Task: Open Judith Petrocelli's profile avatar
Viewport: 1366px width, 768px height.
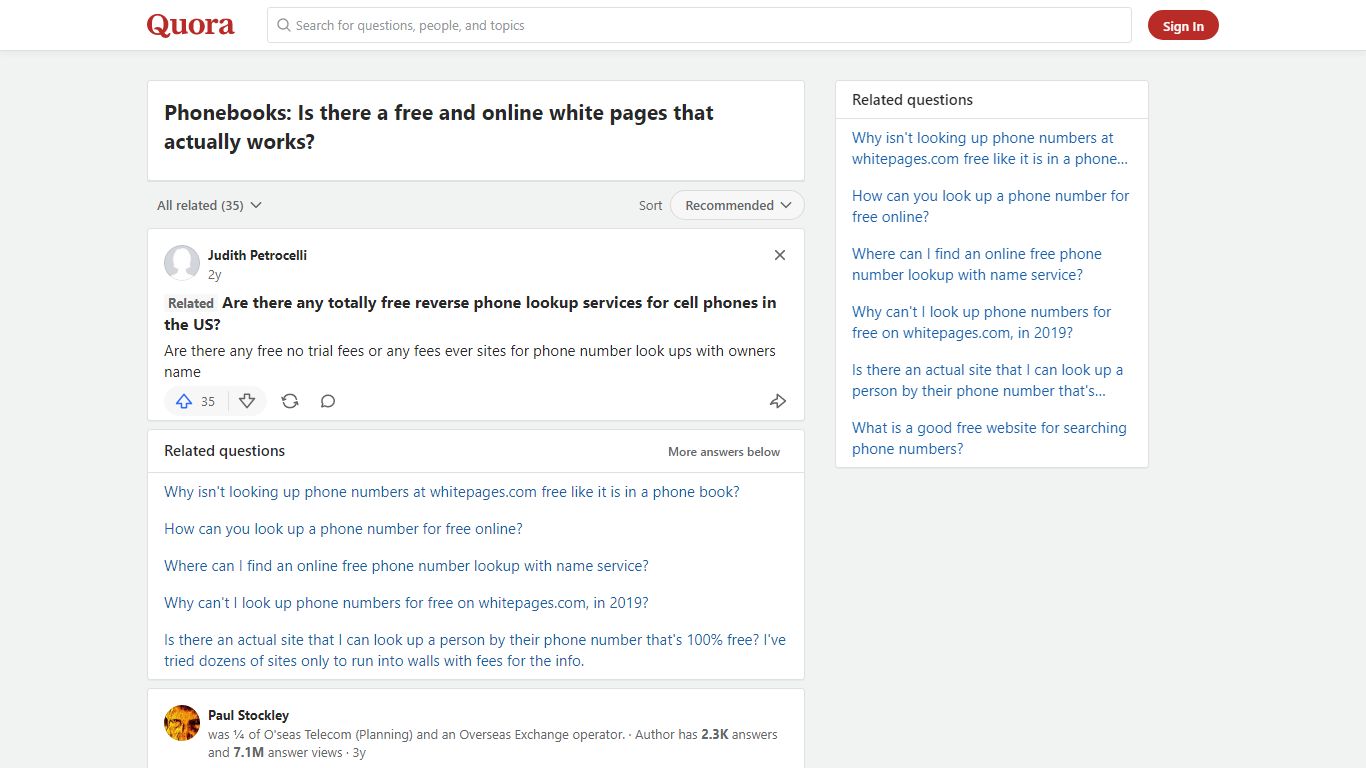Action: (182, 263)
